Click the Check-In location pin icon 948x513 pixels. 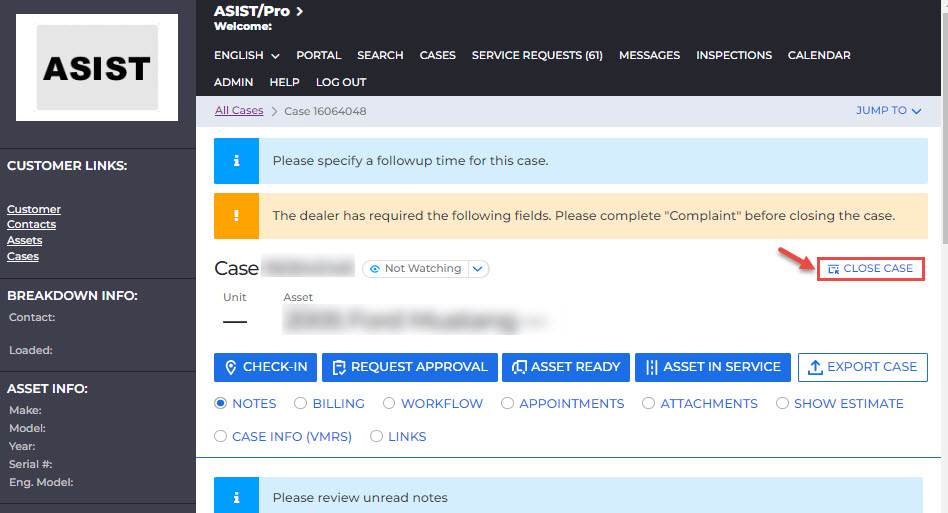[x=230, y=367]
